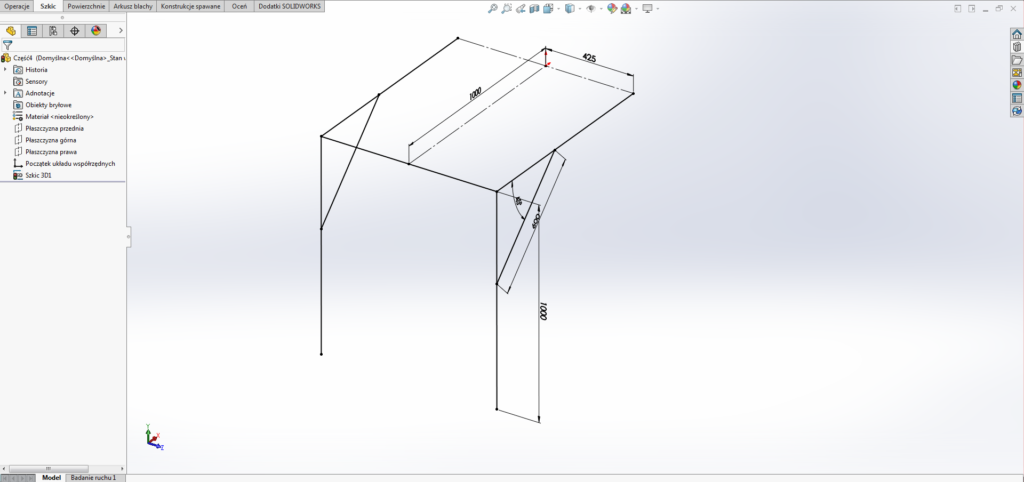This screenshot has width=1024, height=482.
Task: Click the 45 degree angle dimension
Action: [x=519, y=201]
